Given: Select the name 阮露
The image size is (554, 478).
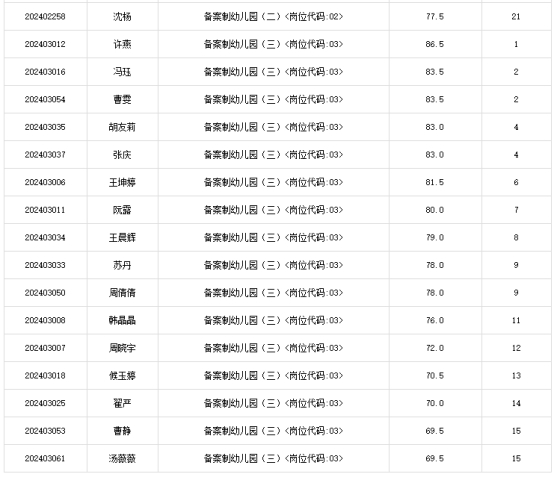Looking at the screenshot, I should pyautogui.click(x=122, y=210).
